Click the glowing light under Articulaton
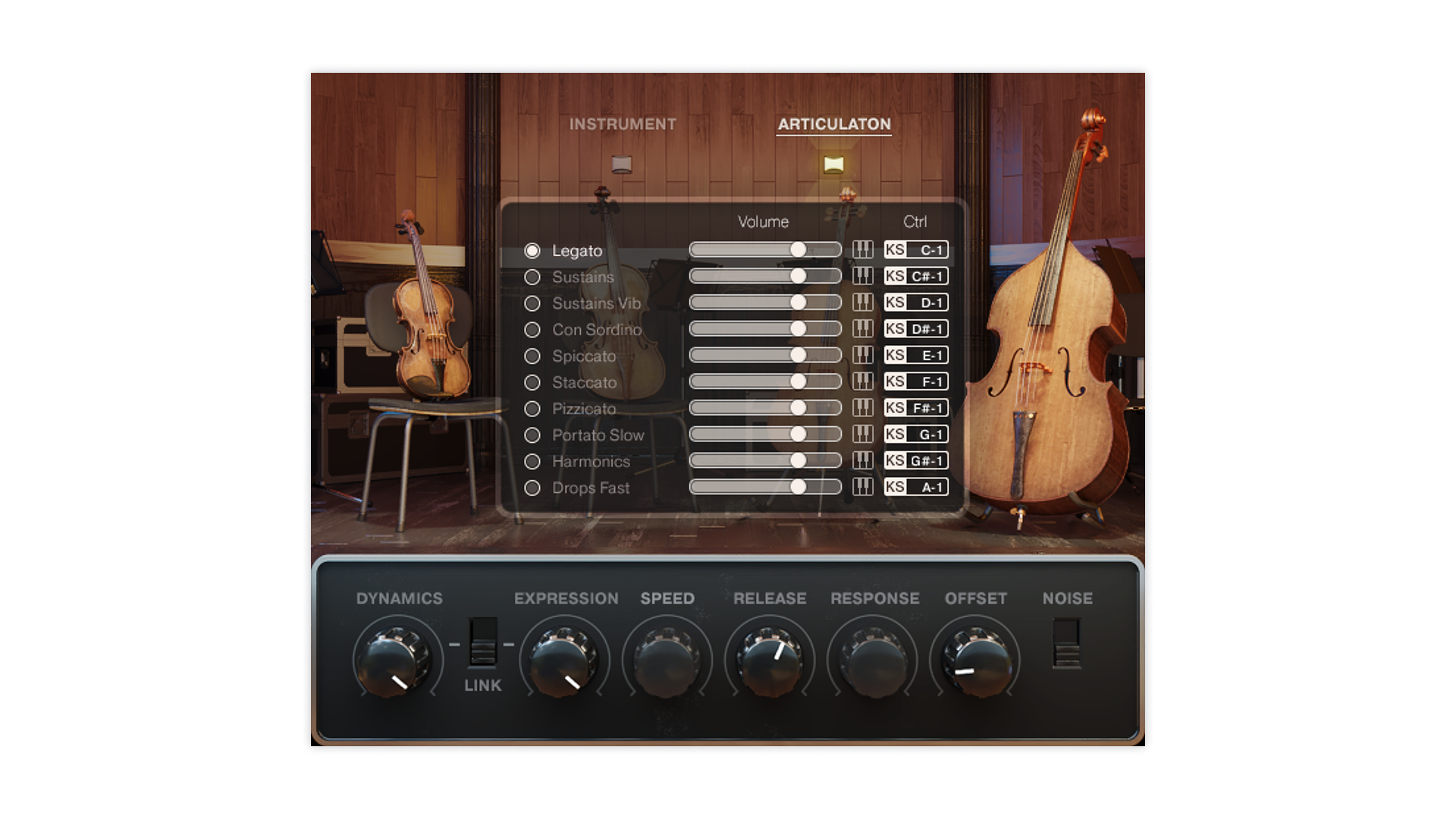Screen dimensions: 1456x819 pyautogui.click(x=833, y=165)
